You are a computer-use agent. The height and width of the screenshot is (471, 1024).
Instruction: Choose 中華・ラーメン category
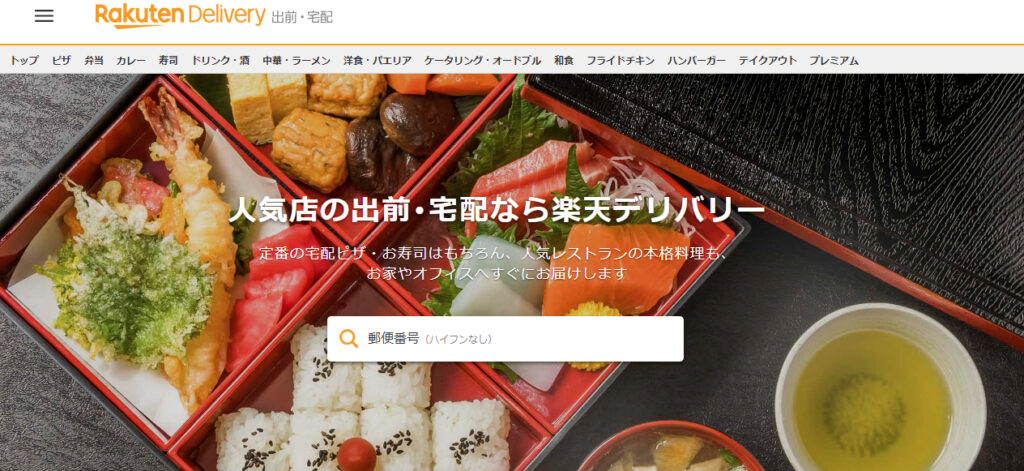[x=296, y=61]
